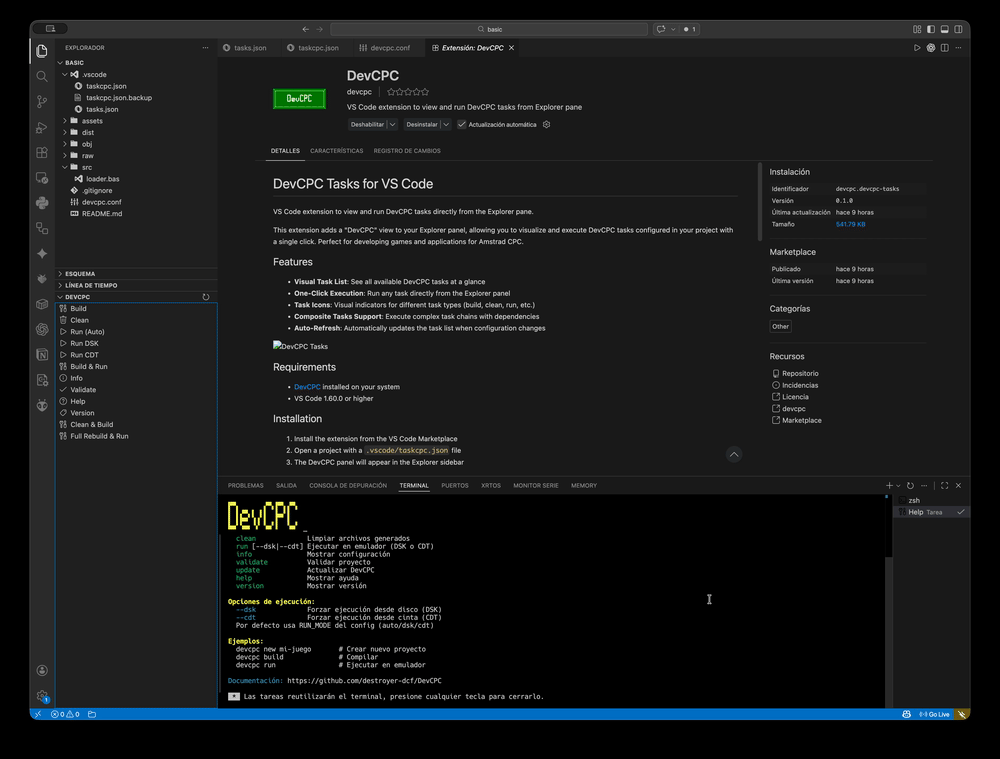Switch to the SALIDA panel tab

coord(286,485)
